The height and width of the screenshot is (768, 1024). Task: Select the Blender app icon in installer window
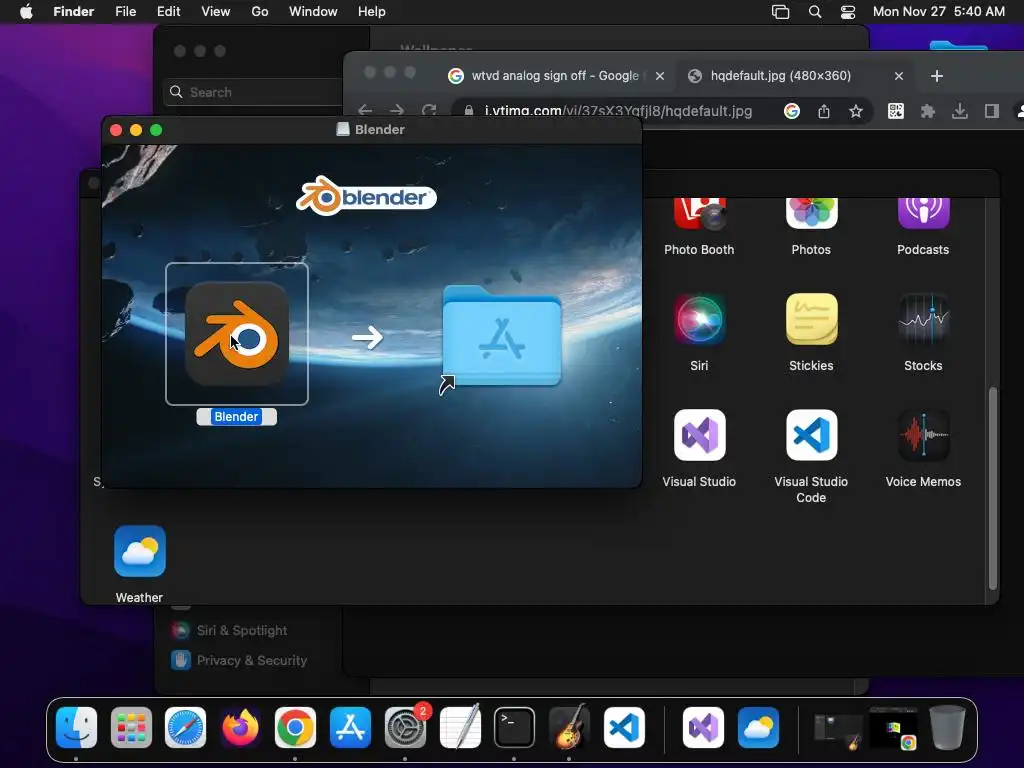(236, 334)
